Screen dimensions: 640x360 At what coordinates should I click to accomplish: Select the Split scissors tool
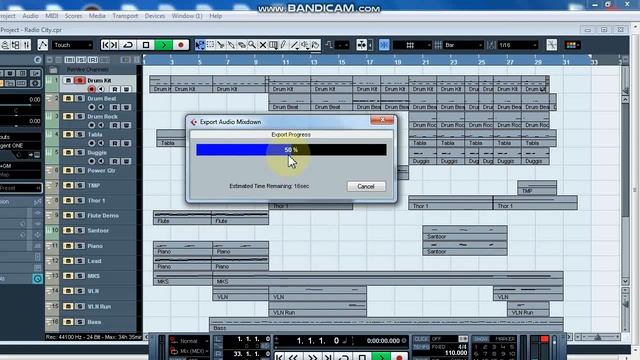coord(221,45)
